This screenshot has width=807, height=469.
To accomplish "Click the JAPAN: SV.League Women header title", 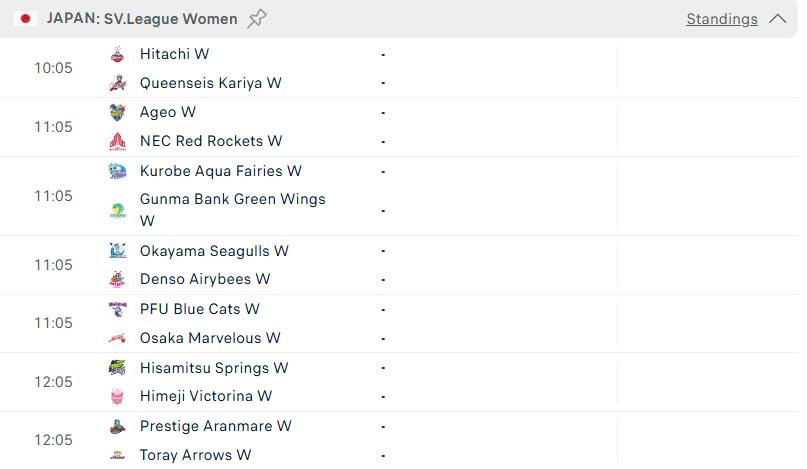I will 142,19.
